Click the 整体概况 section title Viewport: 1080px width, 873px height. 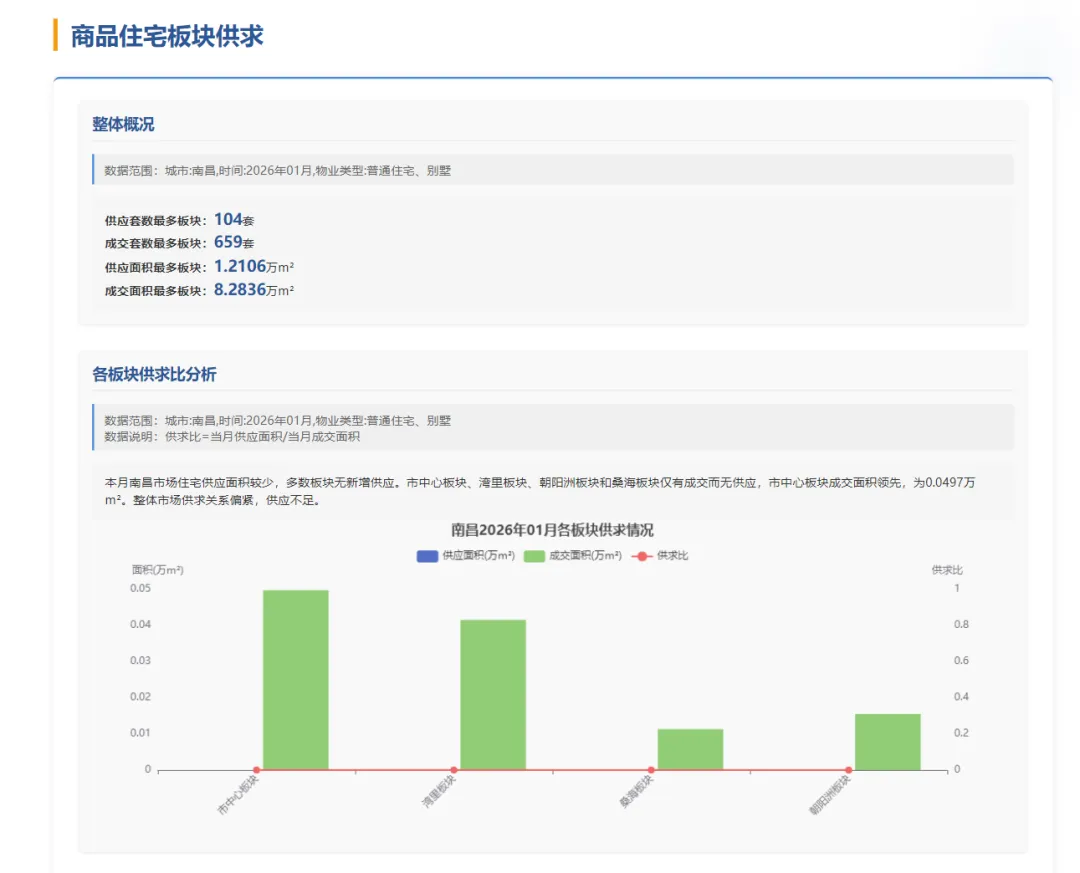pyautogui.click(x=123, y=124)
